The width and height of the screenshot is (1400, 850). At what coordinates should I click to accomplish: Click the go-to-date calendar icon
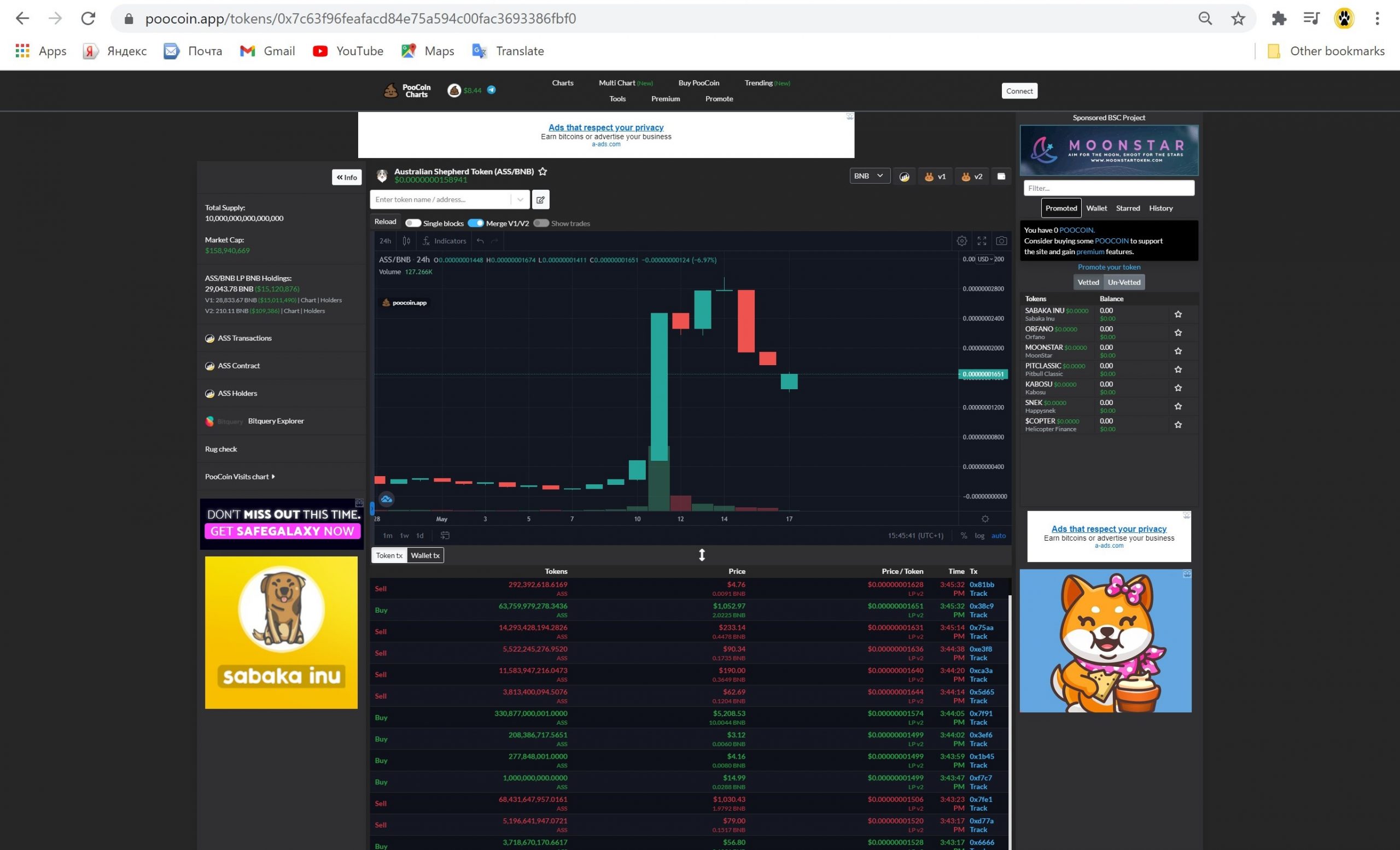[445, 536]
